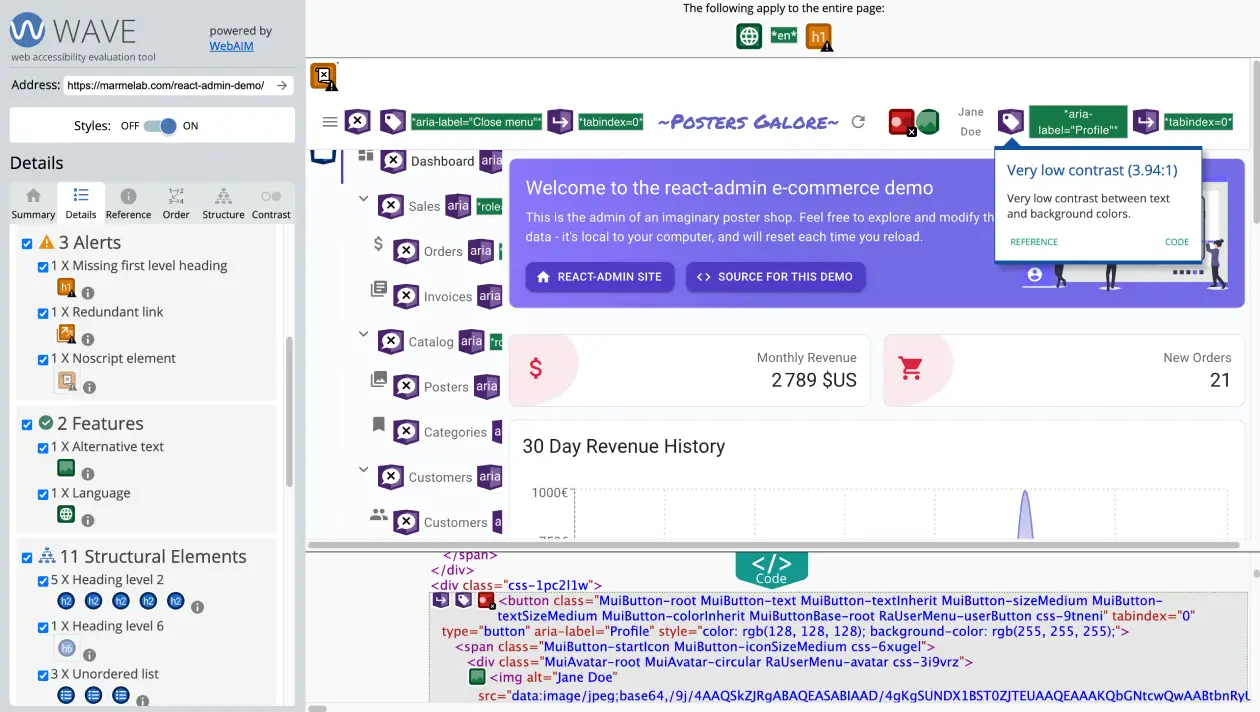Click info icon next to Redundant link
Screen dimensions: 1260x712
88,339
